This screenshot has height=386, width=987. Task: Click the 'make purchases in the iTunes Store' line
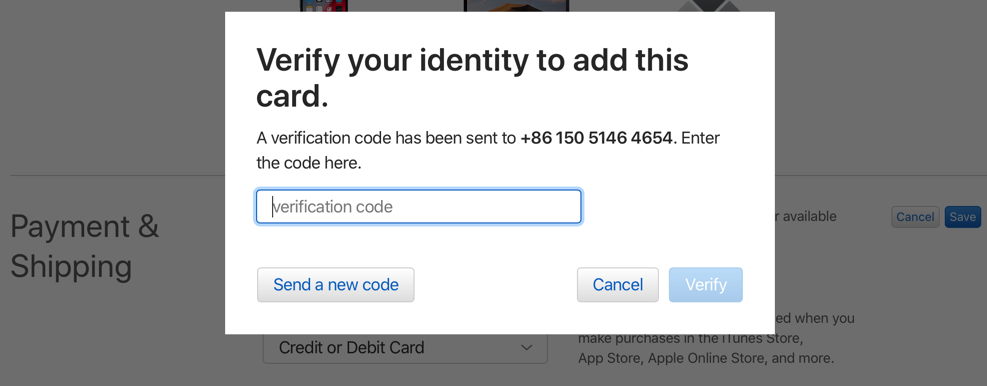[691, 339]
